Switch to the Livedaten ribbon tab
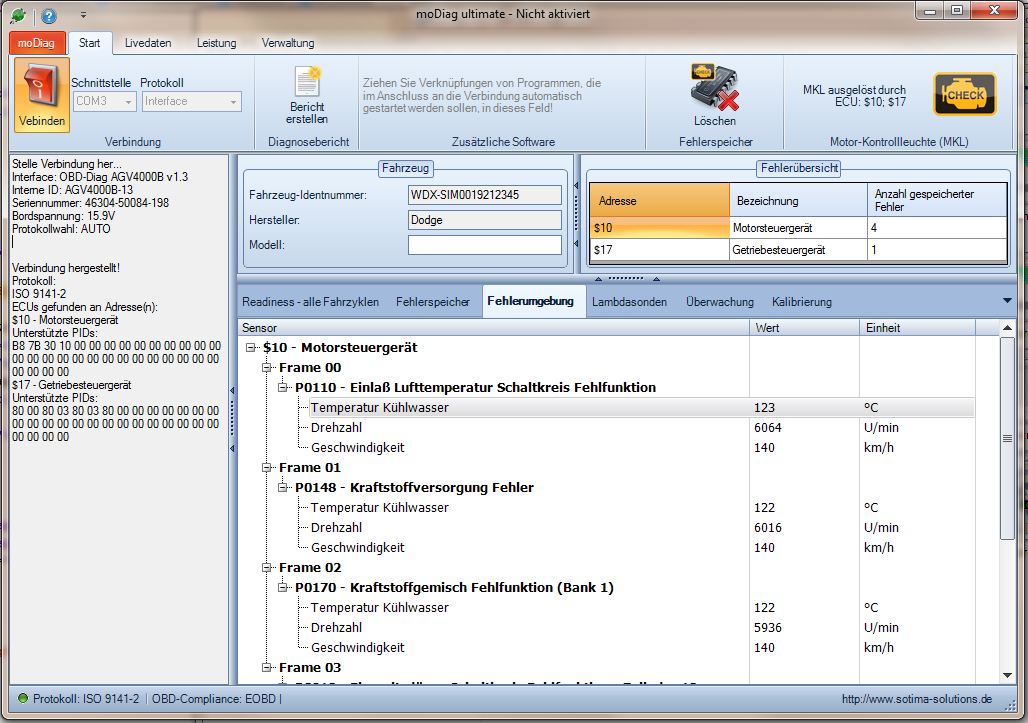Screen dimensions: 1028x723 click(147, 43)
